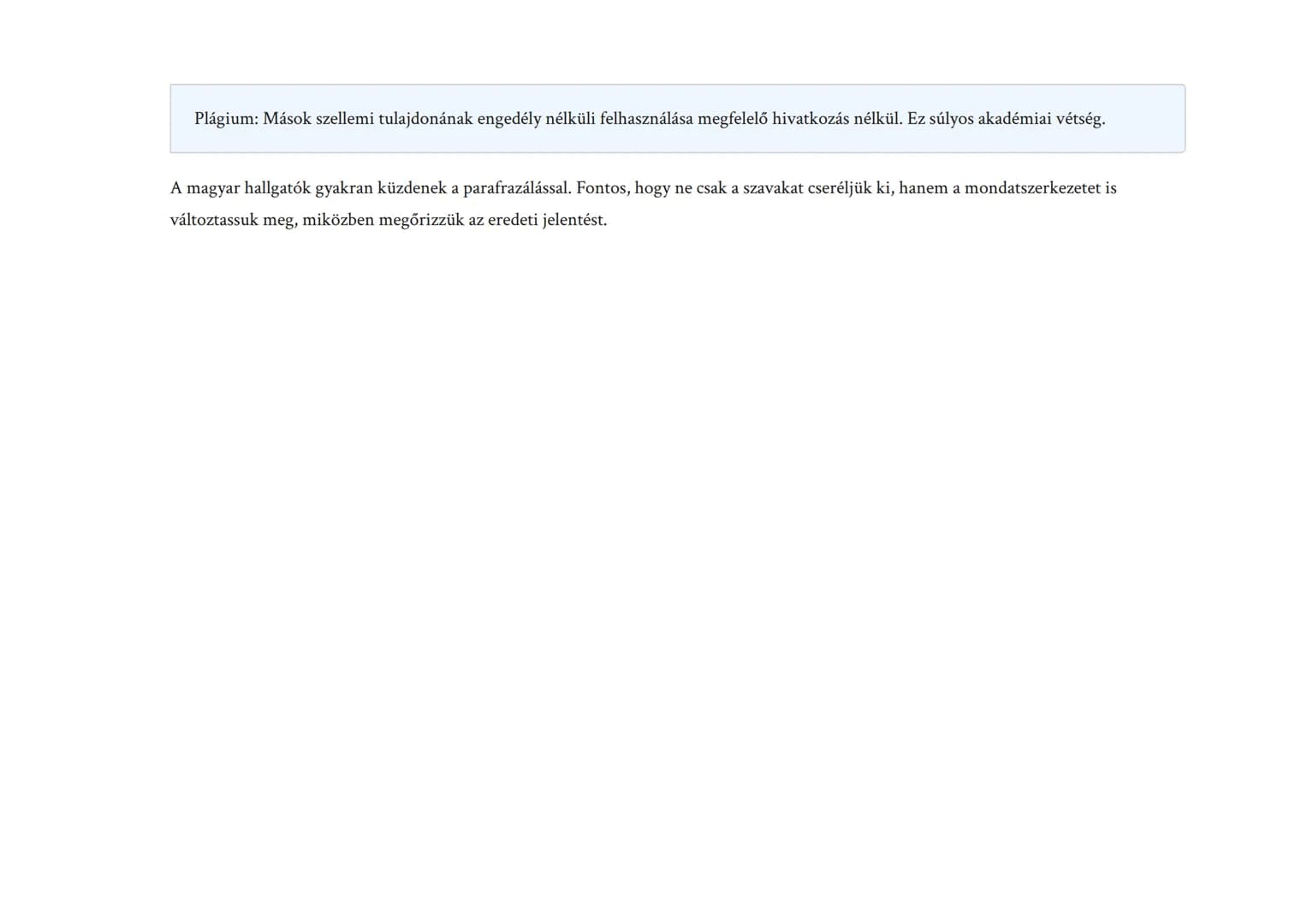
Task: Click the word "Plágium:" in the callout
Action: tap(226, 119)
